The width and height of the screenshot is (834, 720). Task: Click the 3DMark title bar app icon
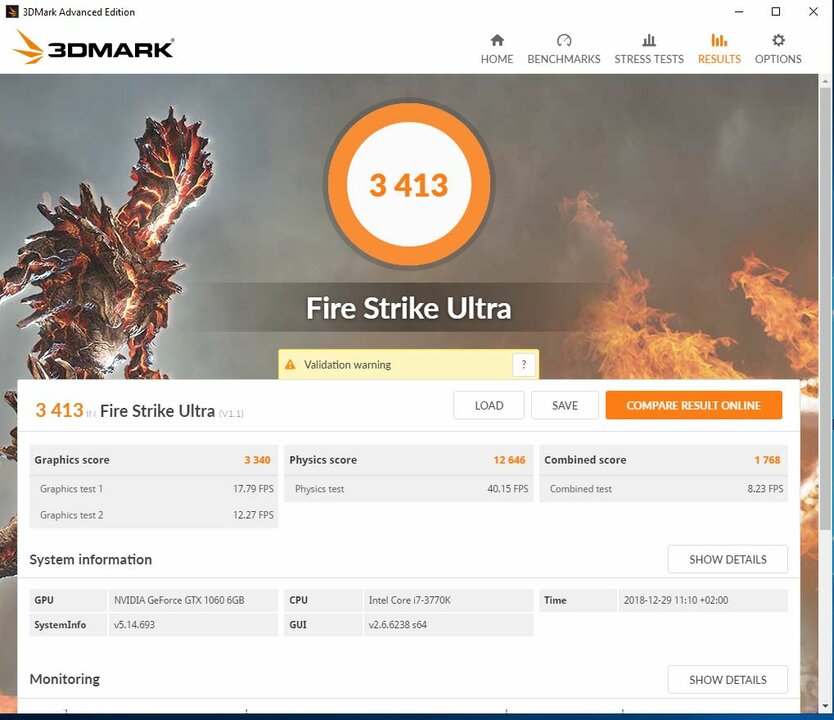(x=11, y=12)
